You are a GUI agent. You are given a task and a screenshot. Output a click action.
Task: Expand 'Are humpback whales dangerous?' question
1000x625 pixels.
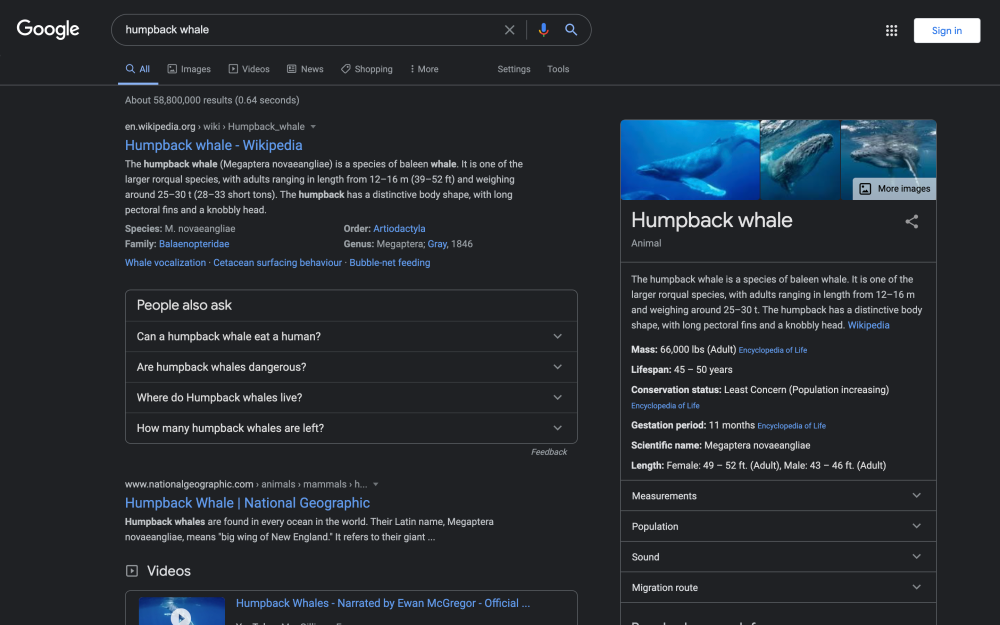click(351, 367)
